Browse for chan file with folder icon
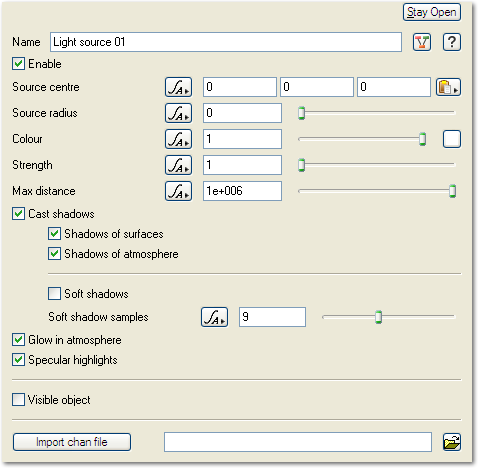This screenshot has width=485, height=475. pyautogui.click(x=452, y=443)
